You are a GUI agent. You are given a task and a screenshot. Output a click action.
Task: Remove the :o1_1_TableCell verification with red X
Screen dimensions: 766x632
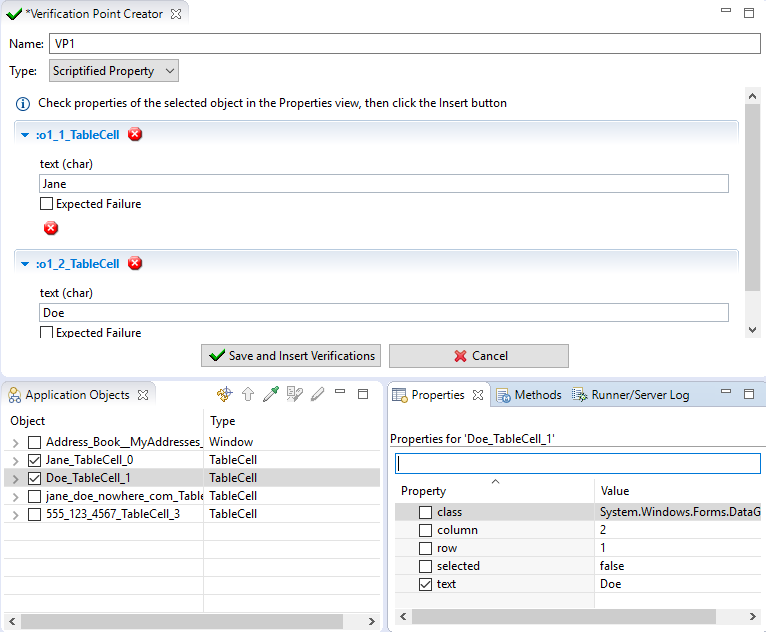136,135
